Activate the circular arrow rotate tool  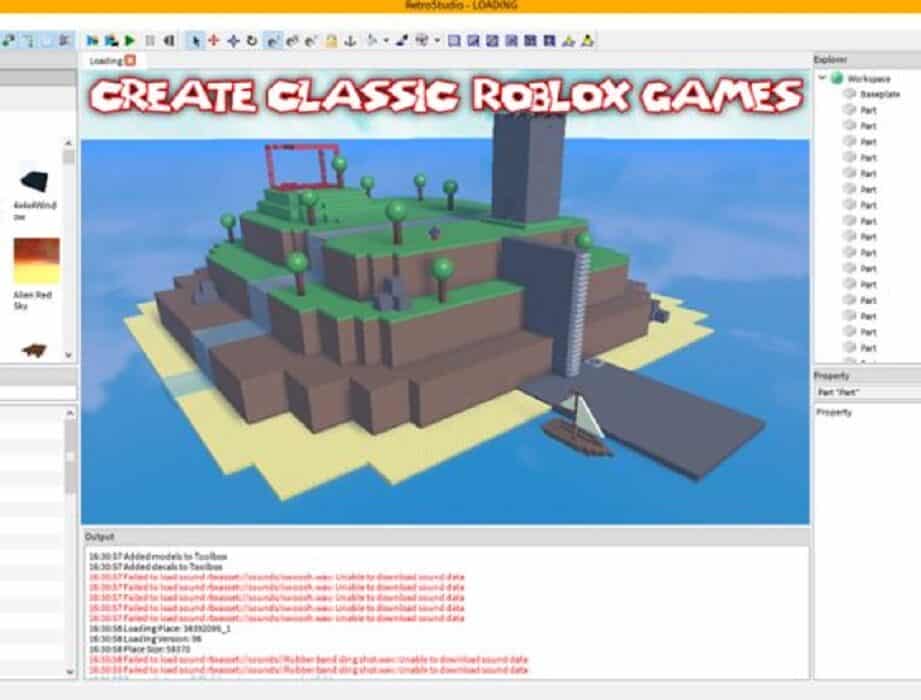click(252, 41)
